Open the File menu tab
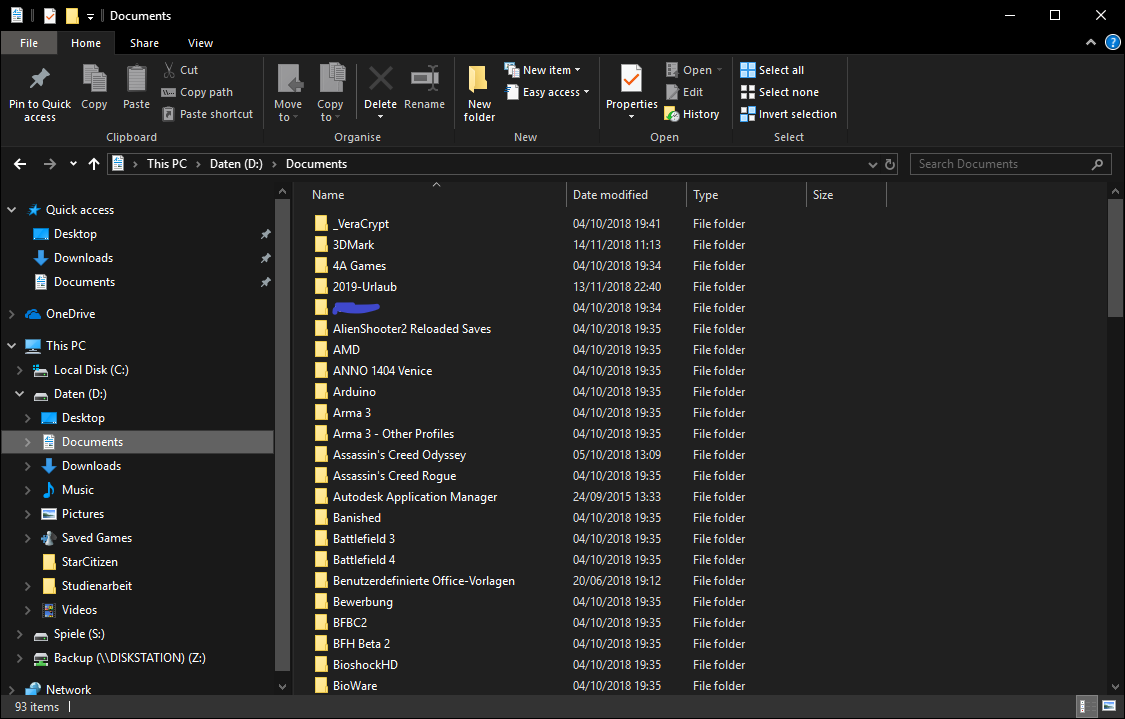This screenshot has width=1125, height=719. point(29,43)
